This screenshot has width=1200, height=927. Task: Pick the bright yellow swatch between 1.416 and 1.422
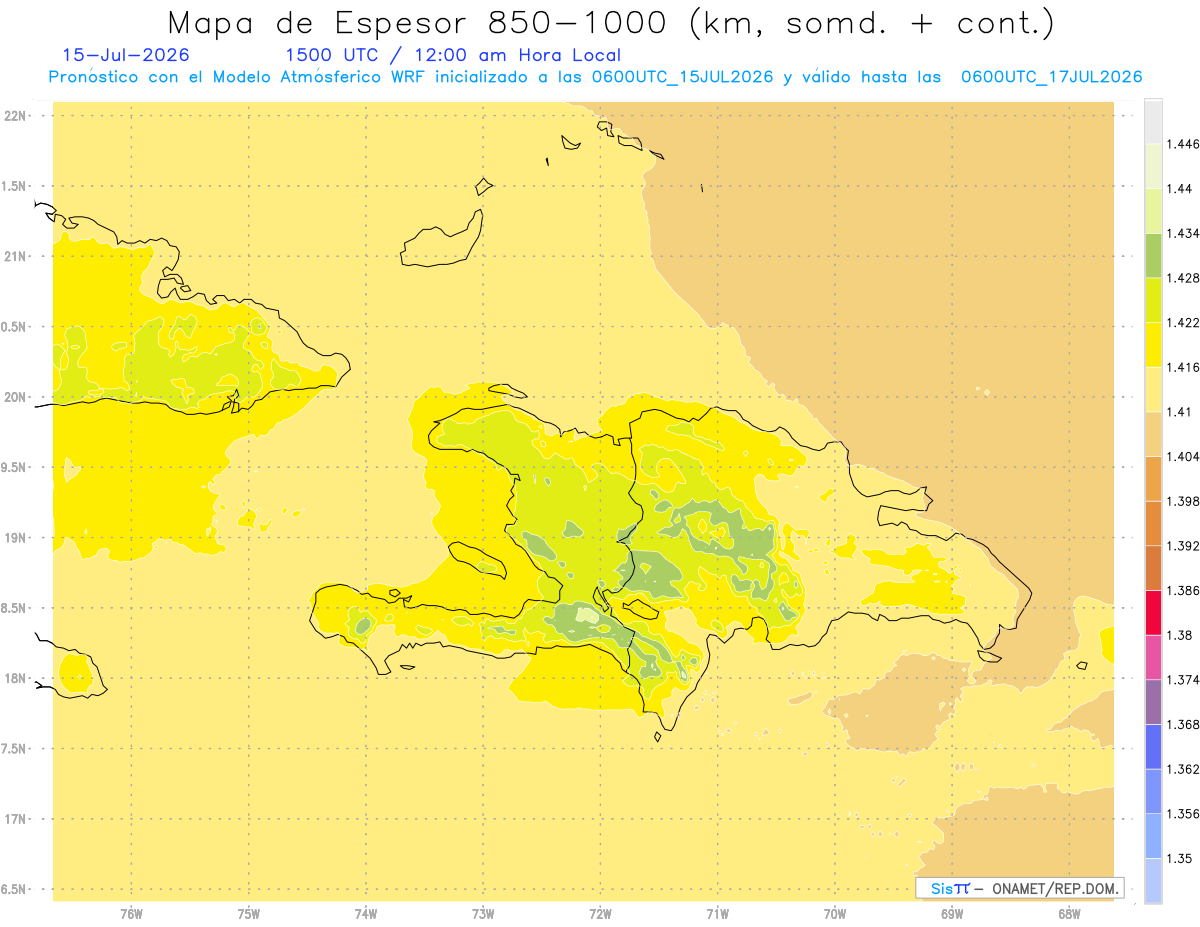(1153, 345)
